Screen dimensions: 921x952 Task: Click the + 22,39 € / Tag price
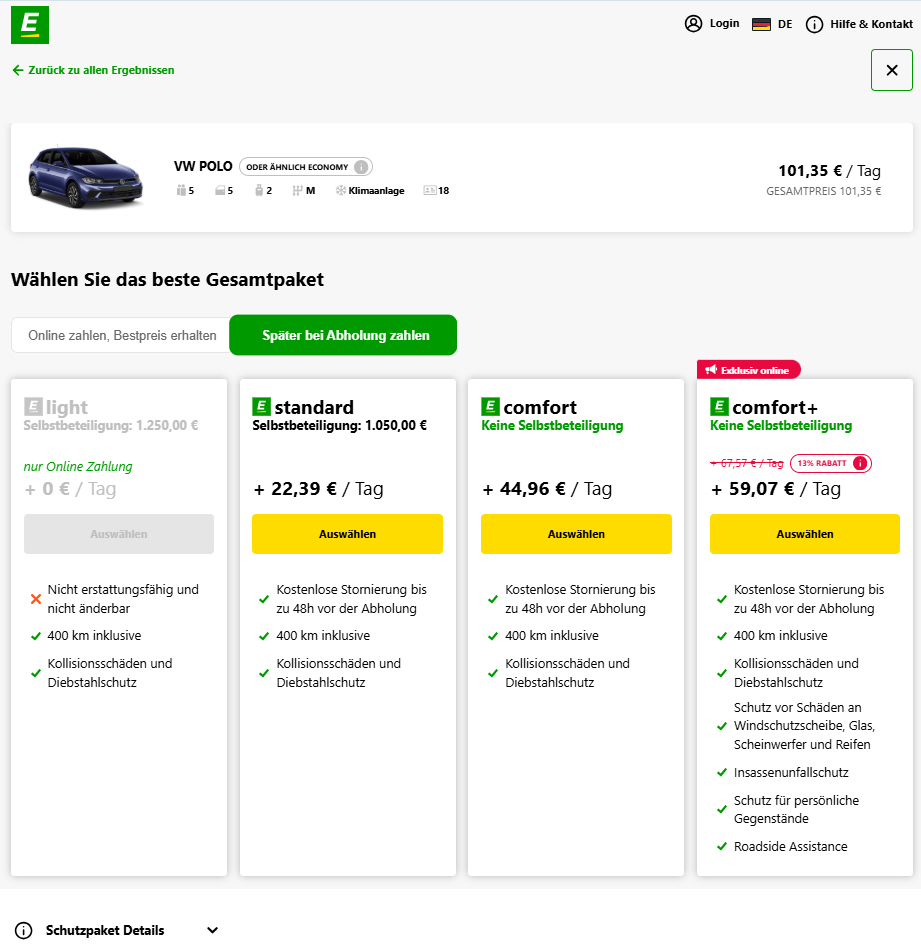coord(318,489)
